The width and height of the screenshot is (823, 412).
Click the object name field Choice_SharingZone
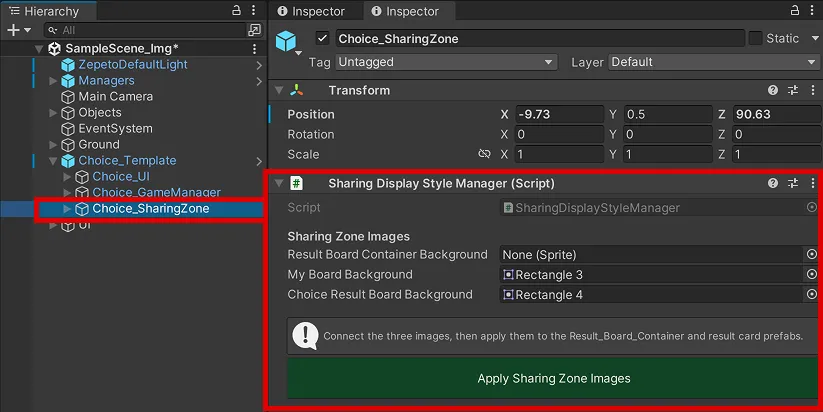point(540,38)
